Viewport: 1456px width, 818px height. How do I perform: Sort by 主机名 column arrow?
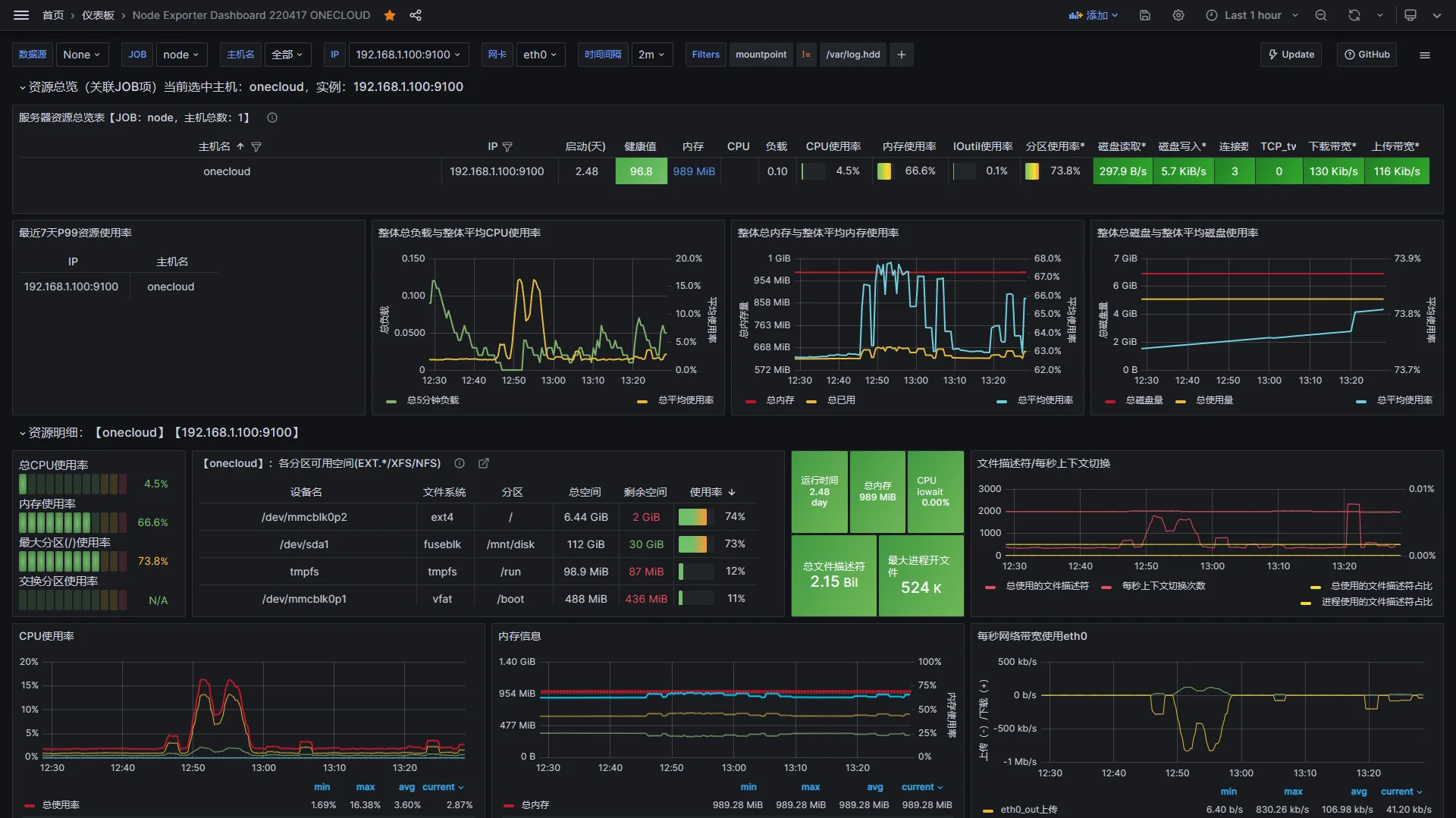[x=240, y=146]
